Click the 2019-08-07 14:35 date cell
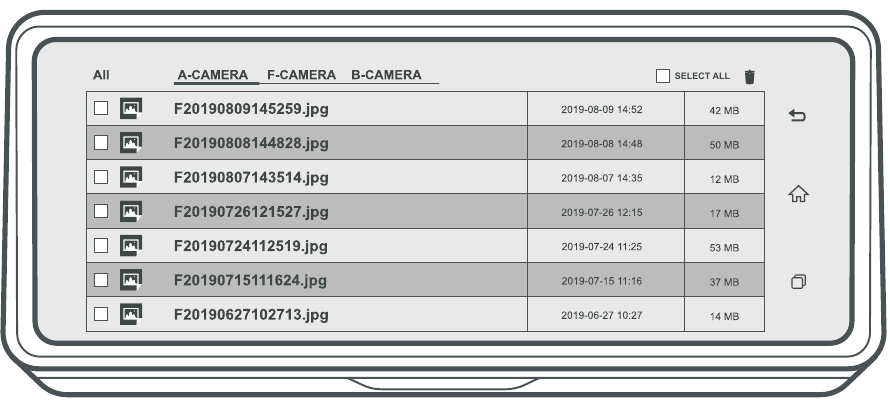This screenshot has width=890, height=402. click(602, 178)
